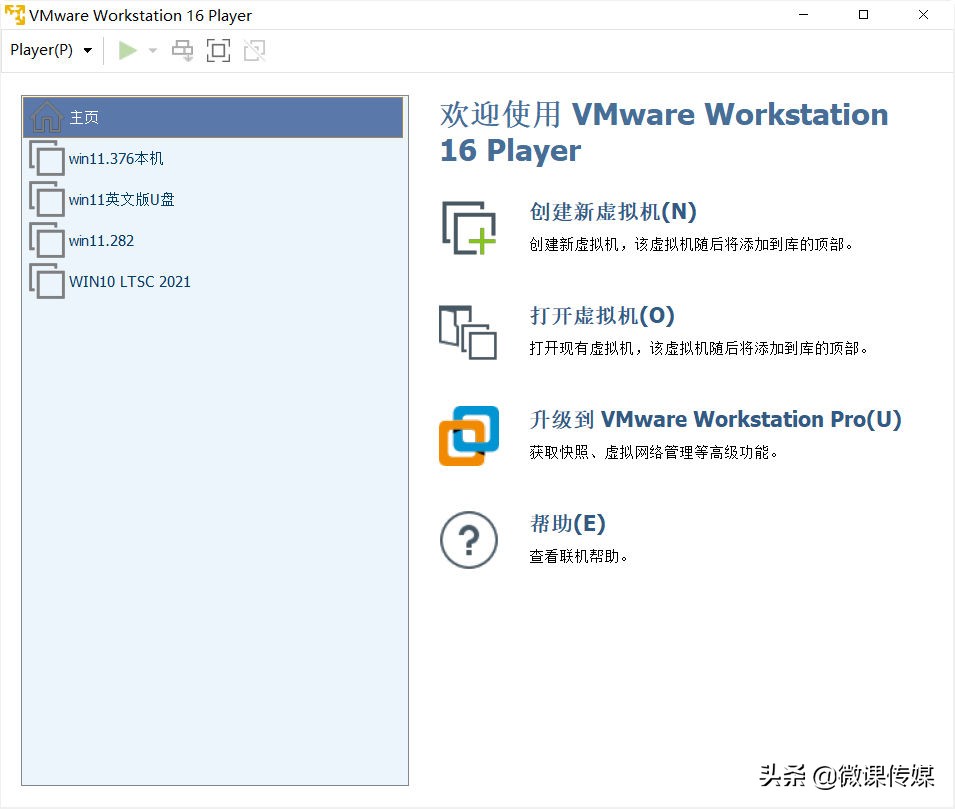Select the win11英文版U盘 virtual machine

coord(213,200)
